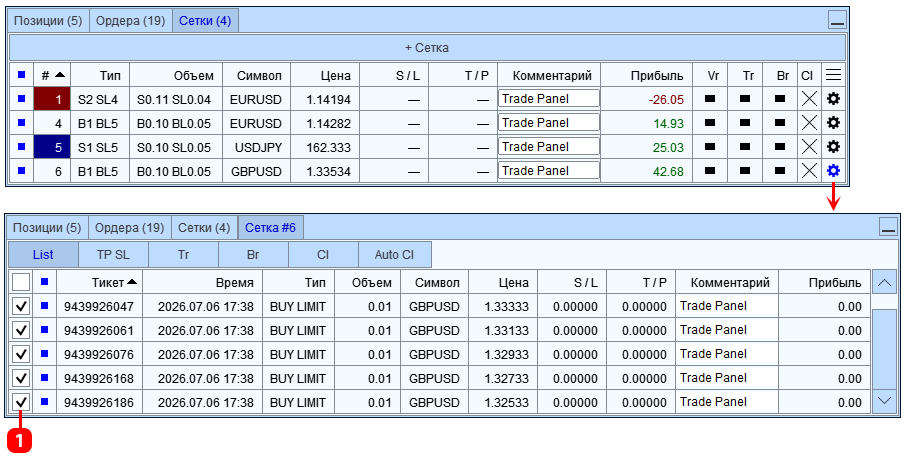Switch to Ордера (19) tab in upper panel
Screen dimensions: 910x463
coord(131,21)
